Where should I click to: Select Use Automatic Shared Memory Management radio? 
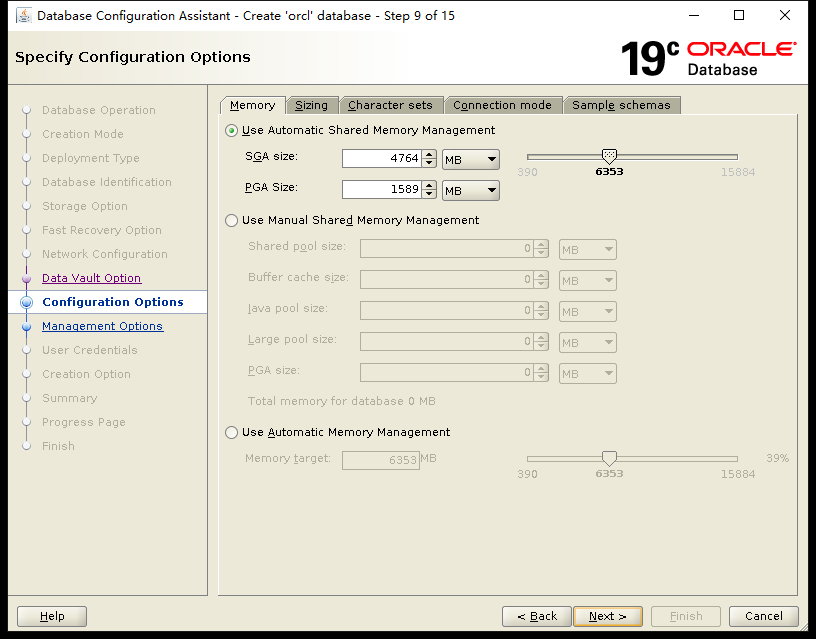232,131
